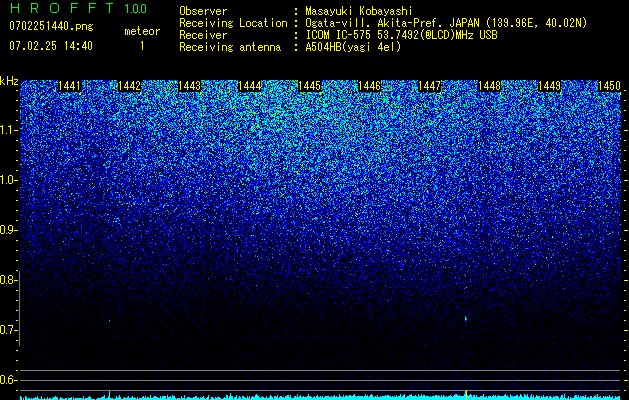Viewport: 629px width, 400px height.
Task: Click time marker 1445
Action: click(x=310, y=86)
